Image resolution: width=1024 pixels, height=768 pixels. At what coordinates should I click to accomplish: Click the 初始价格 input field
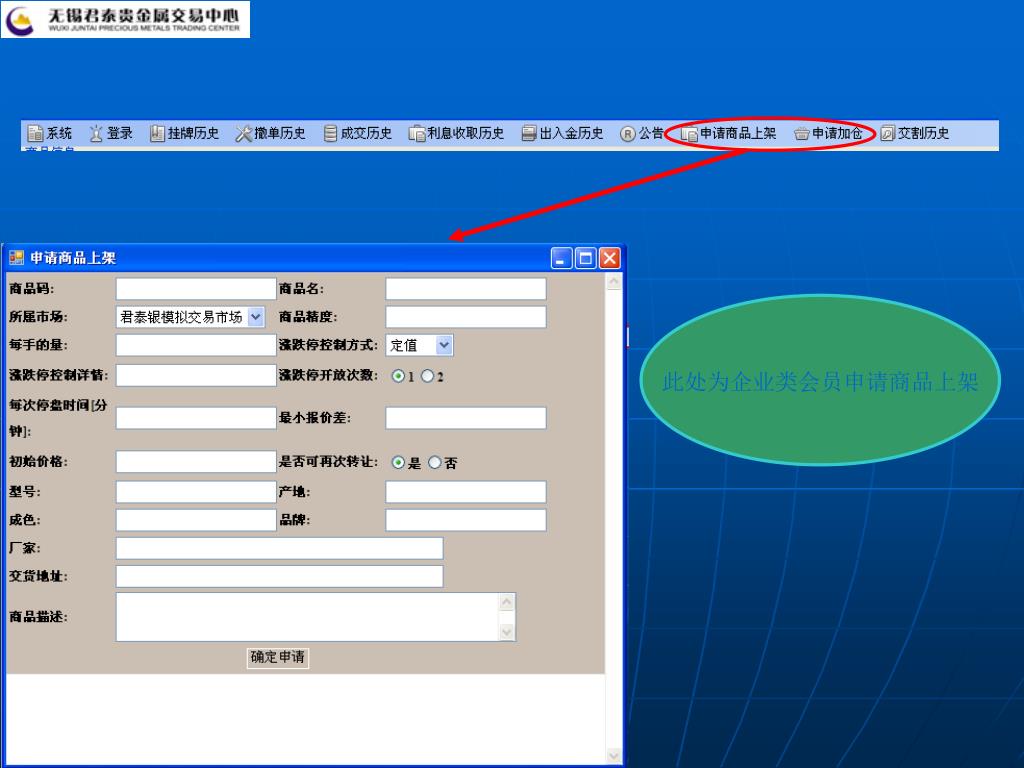click(x=196, y=461)
